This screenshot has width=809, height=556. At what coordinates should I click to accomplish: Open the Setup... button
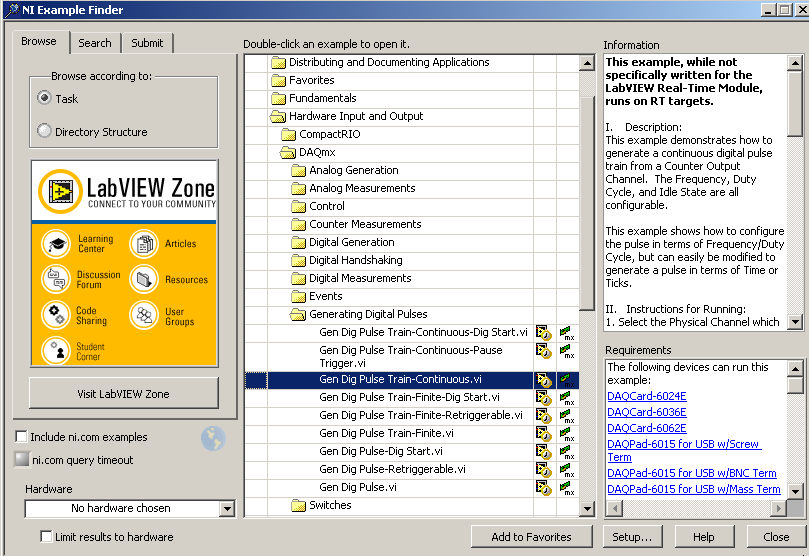pos(632,537)
